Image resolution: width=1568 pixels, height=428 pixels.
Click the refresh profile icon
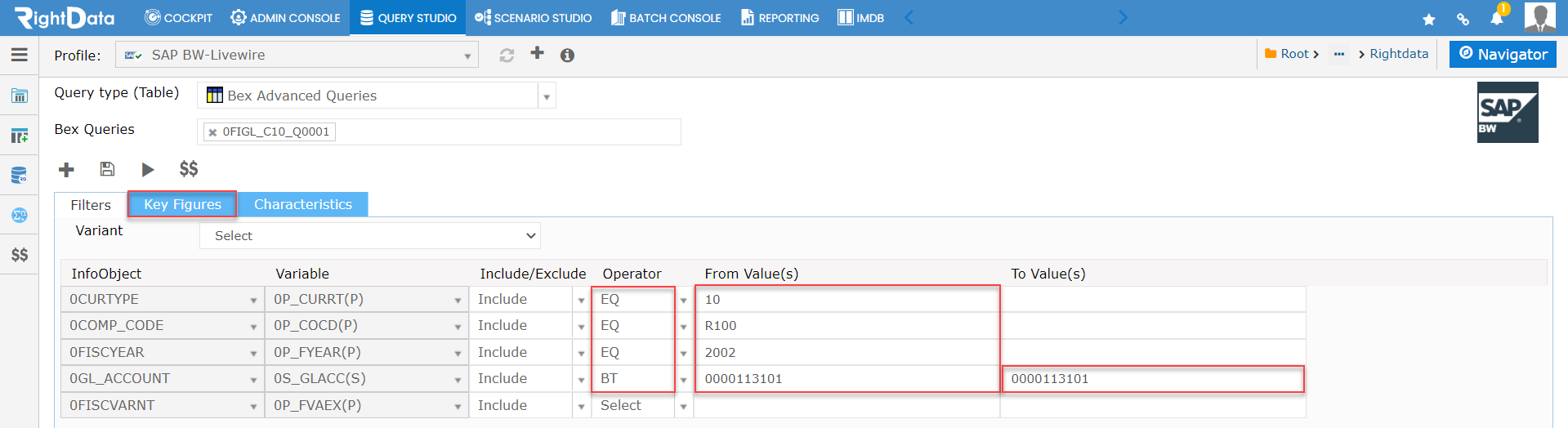pos(507,55)
